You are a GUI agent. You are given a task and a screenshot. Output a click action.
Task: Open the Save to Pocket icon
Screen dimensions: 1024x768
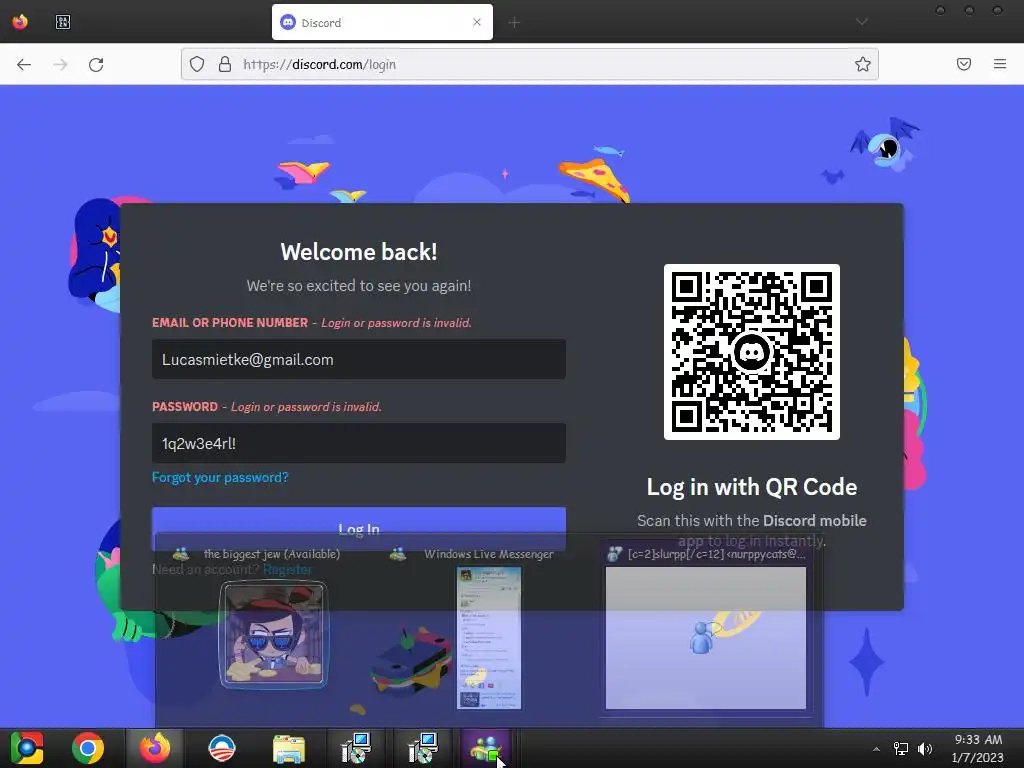pyautogui.click(x=964, y=64)
